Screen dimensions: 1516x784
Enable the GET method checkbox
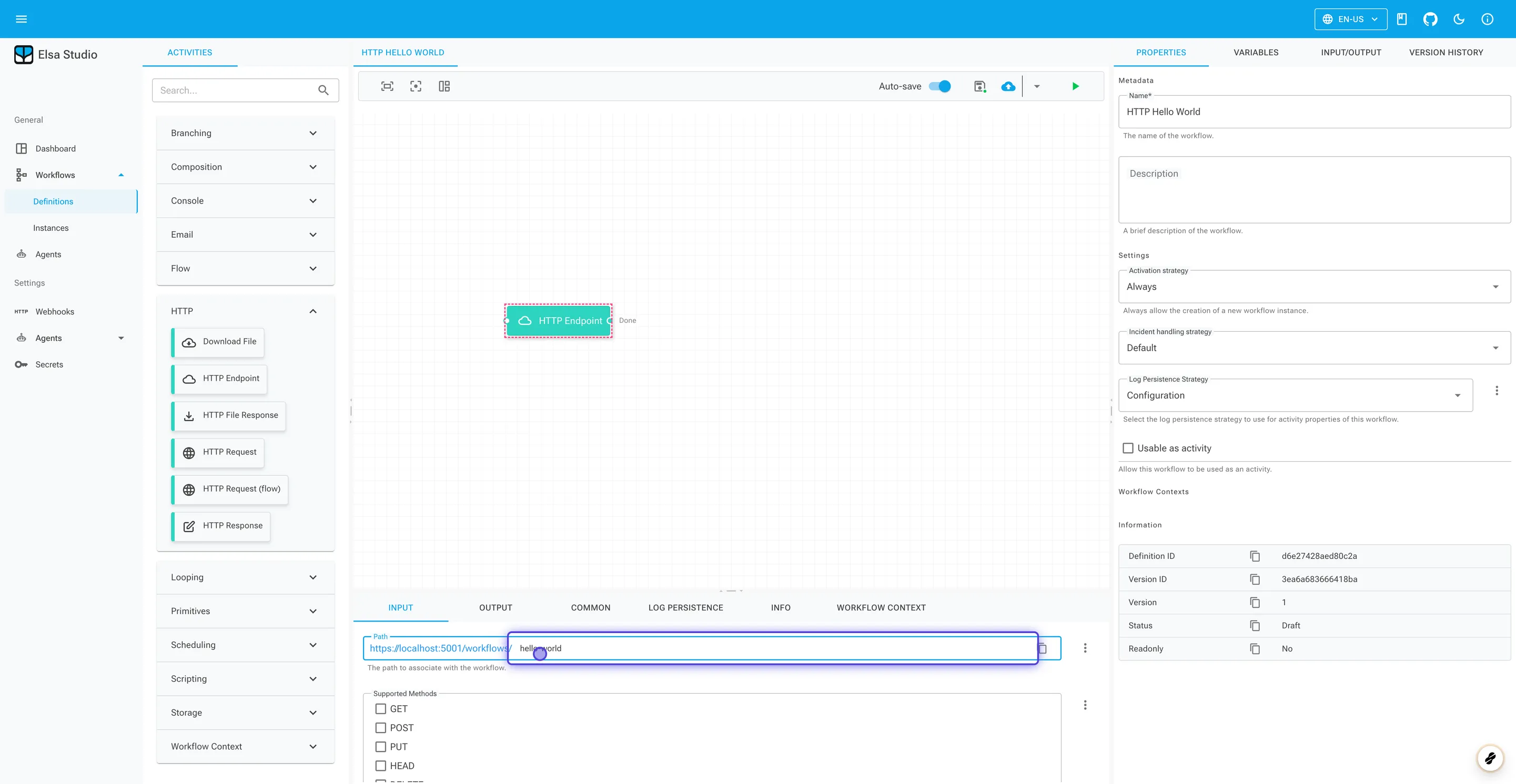[381, 709]
